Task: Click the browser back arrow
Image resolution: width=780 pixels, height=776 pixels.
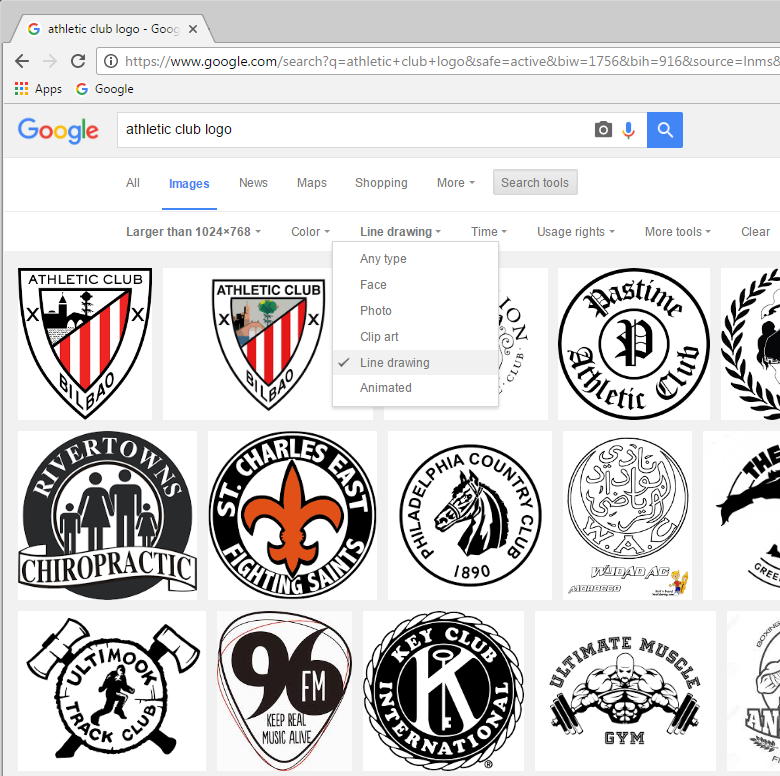Action: tap(22, 61)
